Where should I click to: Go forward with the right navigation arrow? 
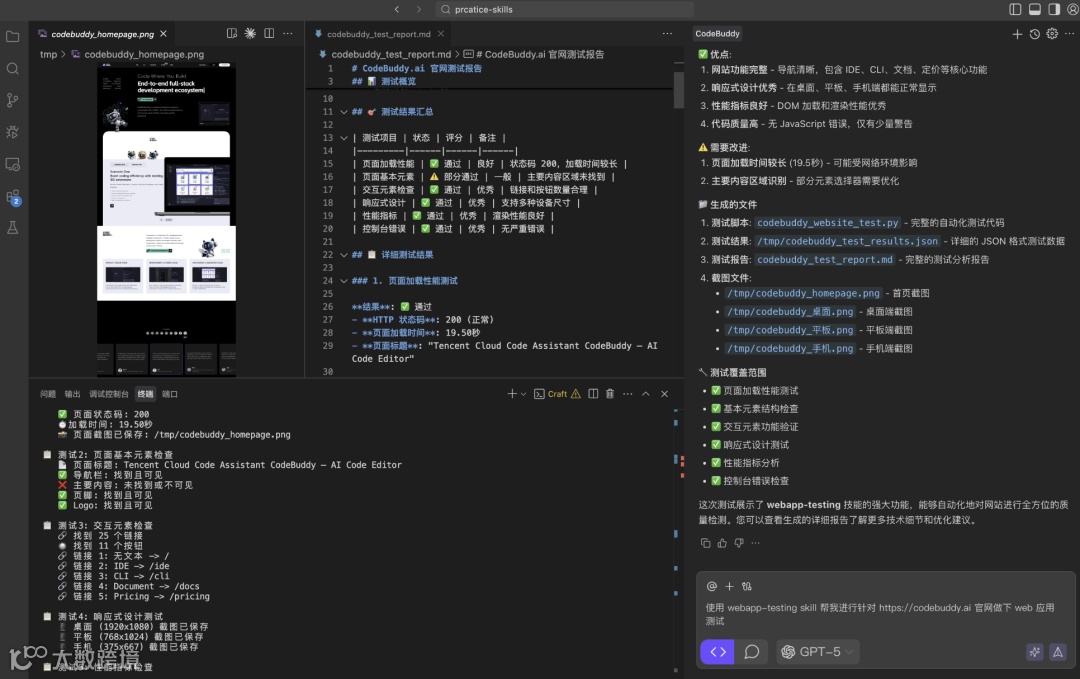(x=419, y=9)
